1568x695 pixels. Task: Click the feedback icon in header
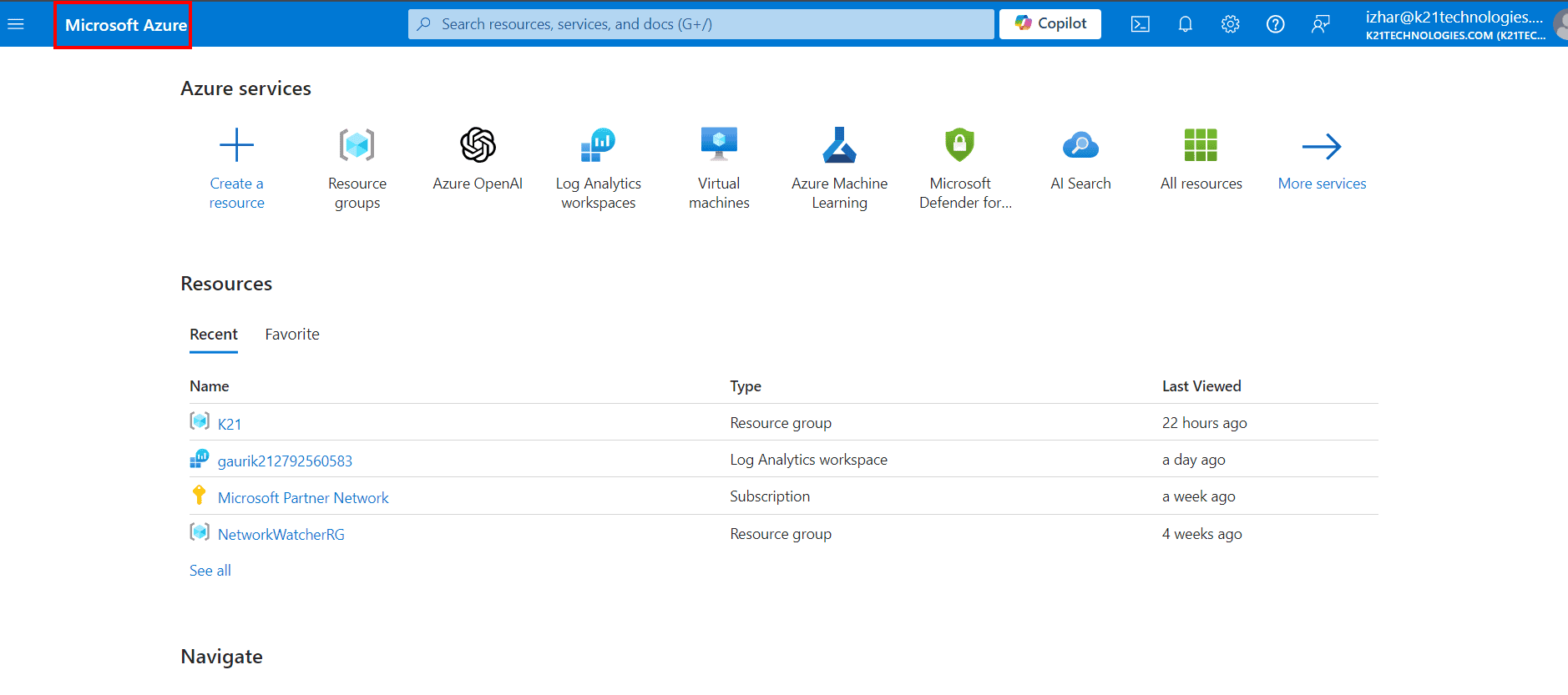pos(1320,24)
